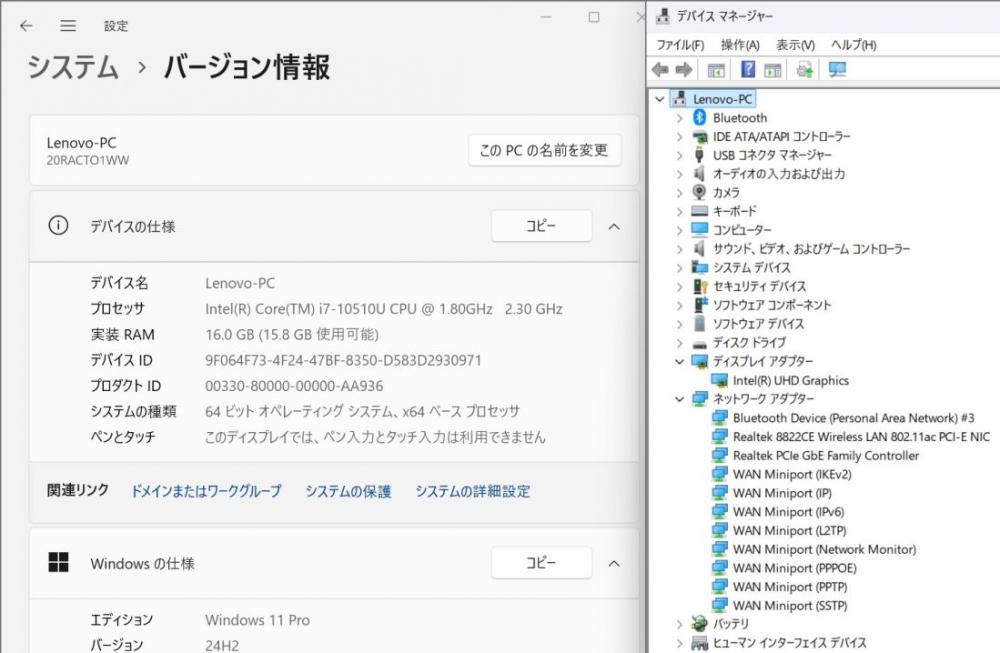Expand USB コネクタ マネージャー node
Image resolution: width=1000 pixels, height=653 pixels.
pyautogui.click(x=680, y=155)
